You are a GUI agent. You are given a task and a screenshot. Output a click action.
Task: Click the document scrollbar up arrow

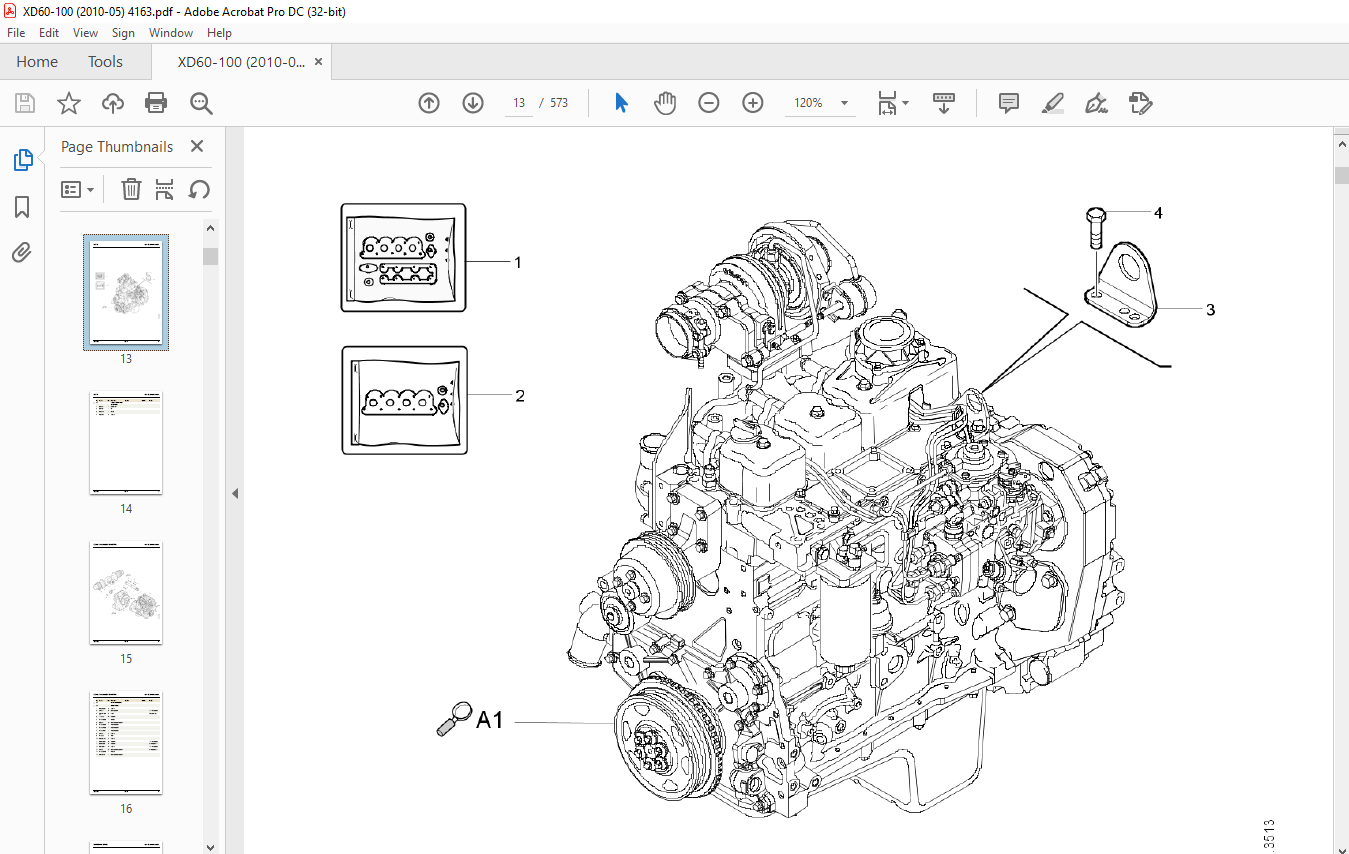pos(1341,145)
